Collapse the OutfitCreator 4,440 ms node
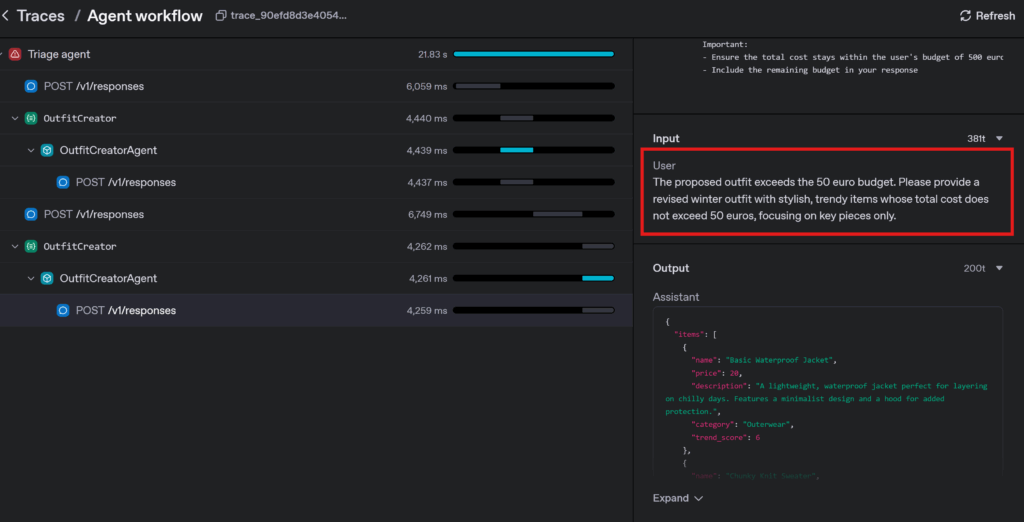1024x522 pixels. pos(15,118)
